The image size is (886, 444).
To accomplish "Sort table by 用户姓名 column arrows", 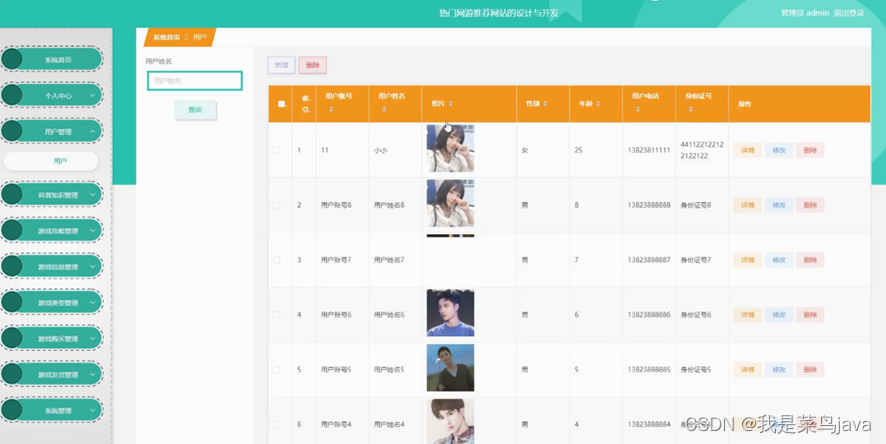I will pyautogui.click(x=384, y=110).
